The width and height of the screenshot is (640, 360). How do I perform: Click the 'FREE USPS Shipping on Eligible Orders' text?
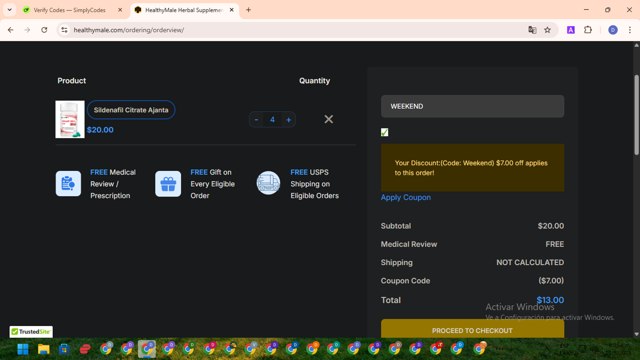(314, 184)
